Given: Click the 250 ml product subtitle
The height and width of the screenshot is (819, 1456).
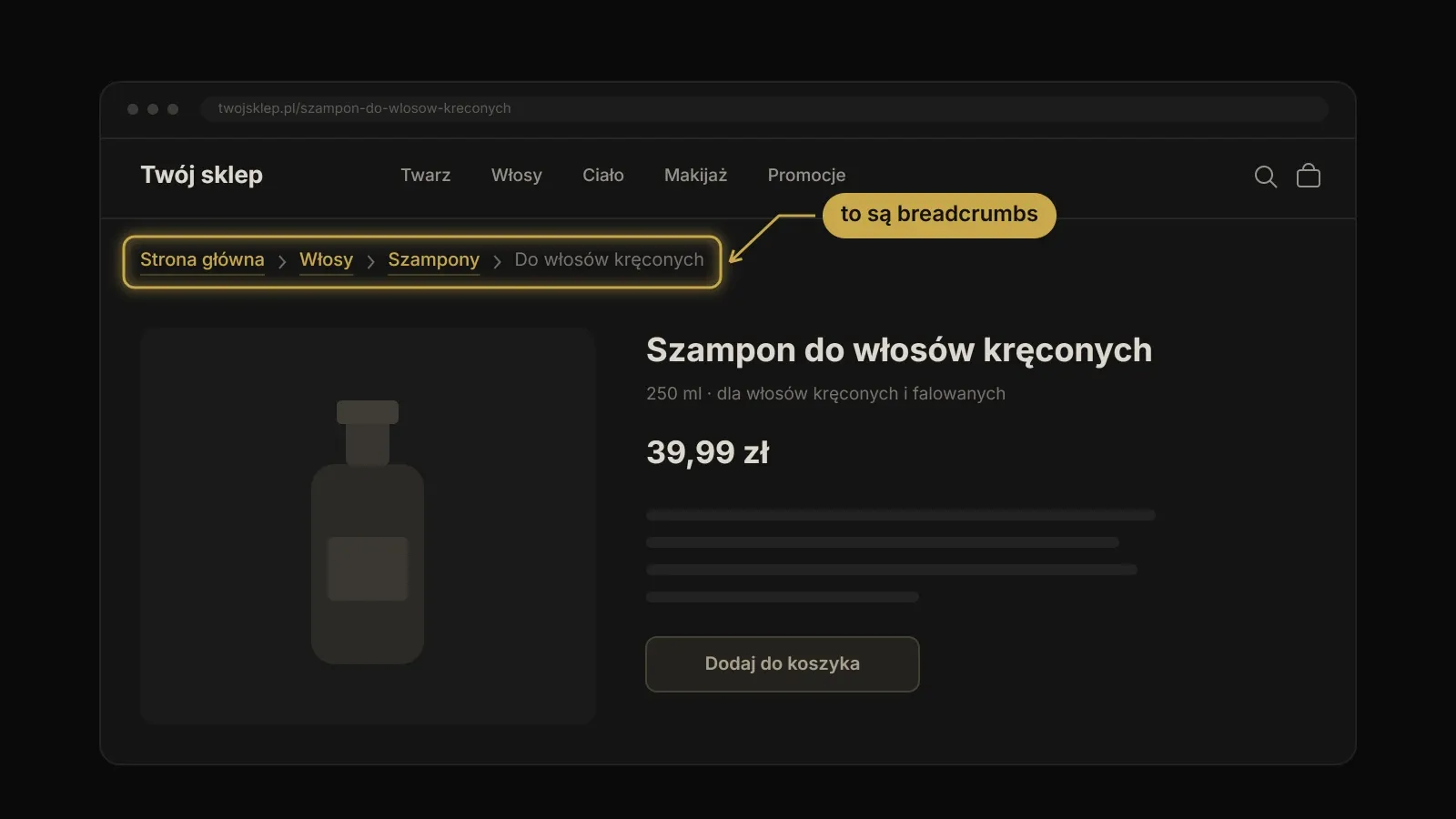Looking at the screenshot, I should (x=825, y=394).
